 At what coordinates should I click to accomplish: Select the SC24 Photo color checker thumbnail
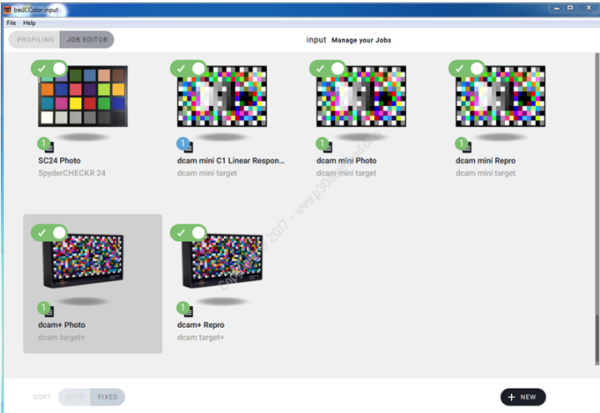83,96
